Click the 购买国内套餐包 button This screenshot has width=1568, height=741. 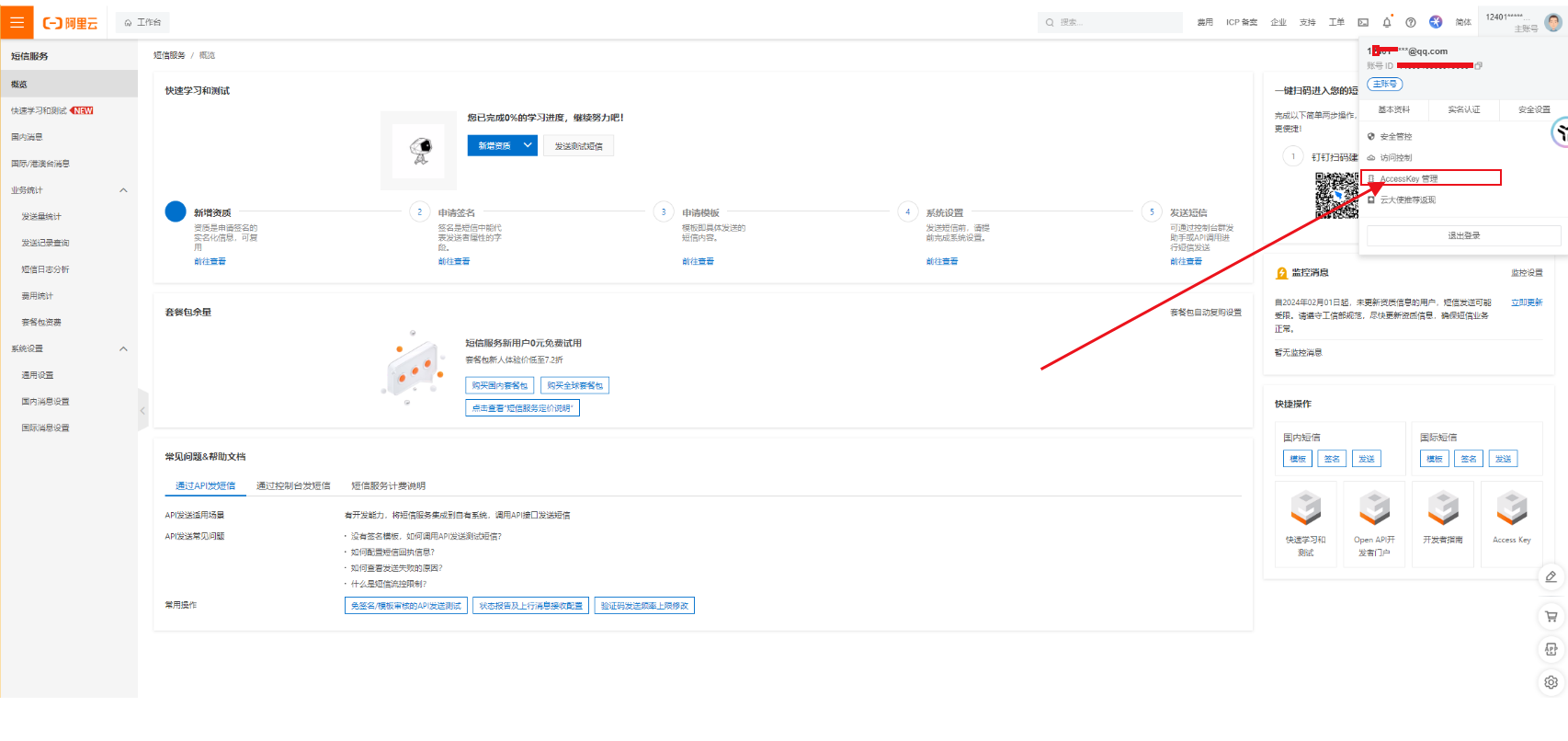(500, 385)
